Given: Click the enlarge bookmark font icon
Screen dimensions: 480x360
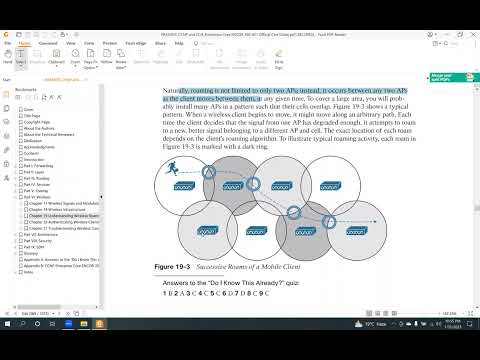Looking at the screenshot, I should click(x=52, y=97).
